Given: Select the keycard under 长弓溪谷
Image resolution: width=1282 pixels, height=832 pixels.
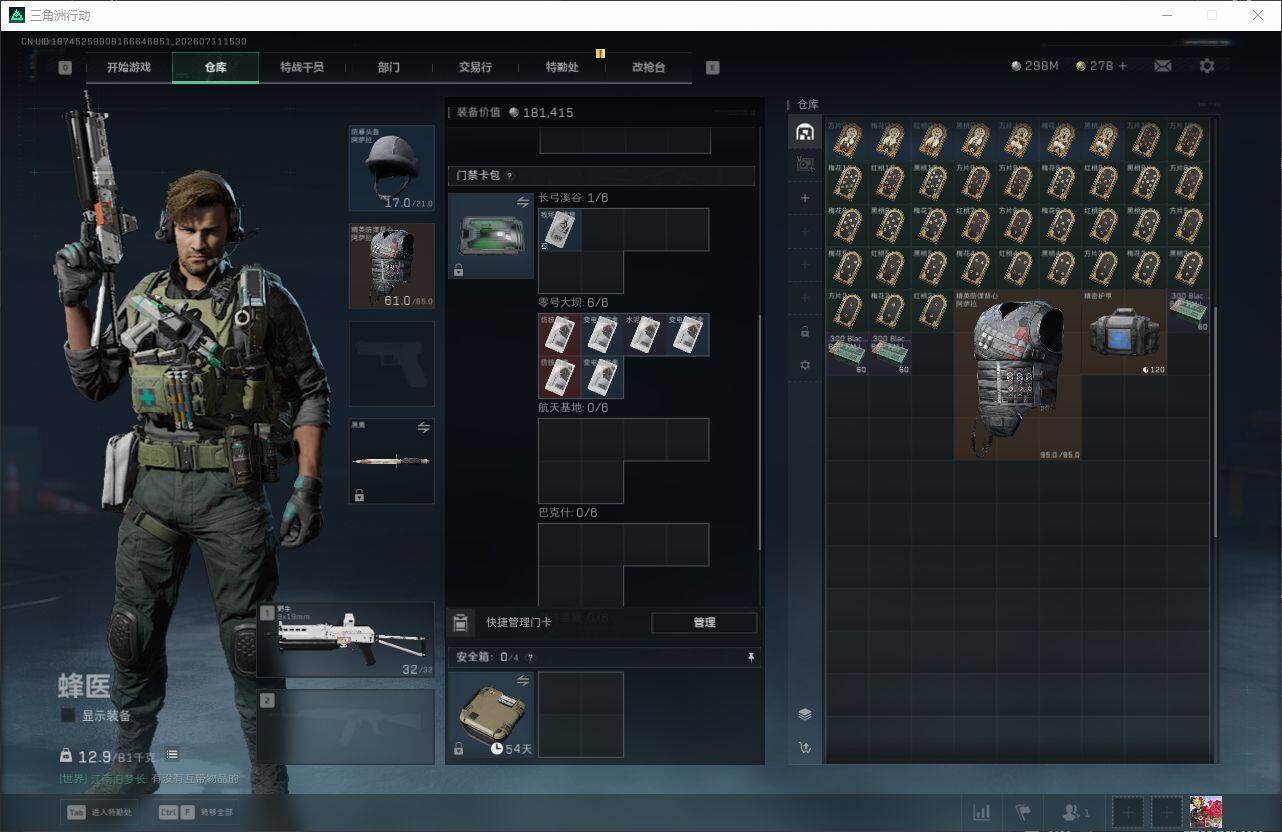Looking at the screenshot, I should click(560, 230).
